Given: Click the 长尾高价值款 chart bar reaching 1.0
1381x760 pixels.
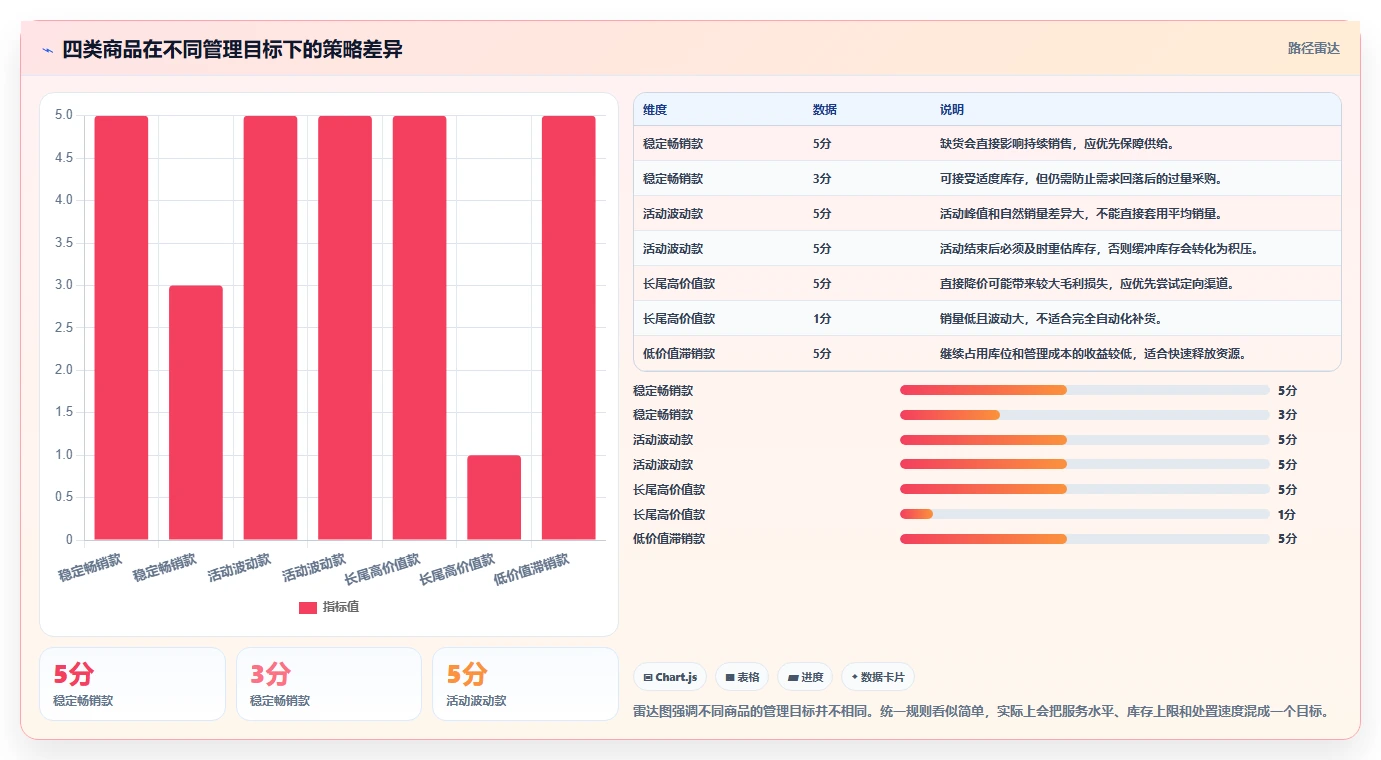Looking at the screenshot, I should pos(494,498).
